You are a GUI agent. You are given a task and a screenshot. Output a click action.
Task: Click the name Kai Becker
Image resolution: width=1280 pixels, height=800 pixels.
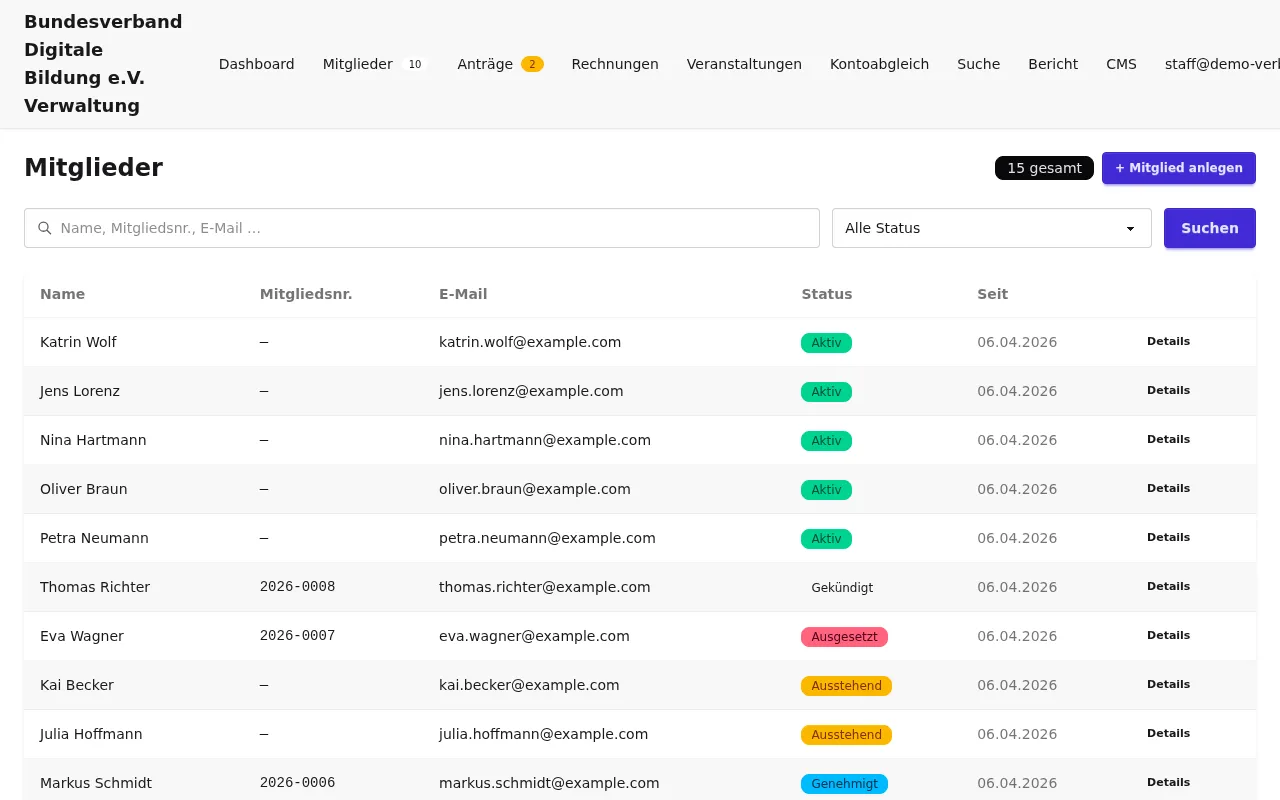(x=77, y=685)
